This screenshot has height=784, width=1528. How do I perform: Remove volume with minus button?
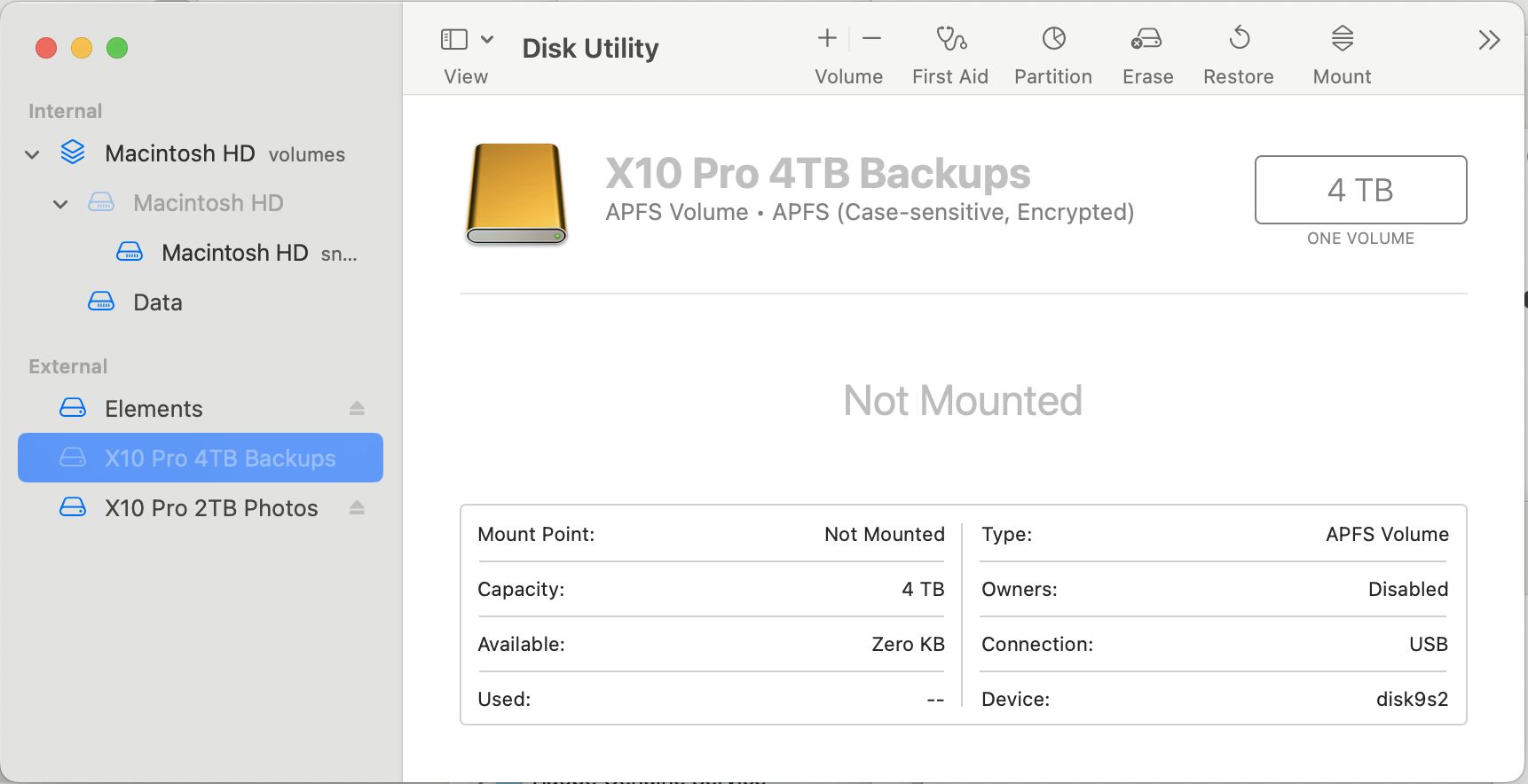(x=871, y=38)
